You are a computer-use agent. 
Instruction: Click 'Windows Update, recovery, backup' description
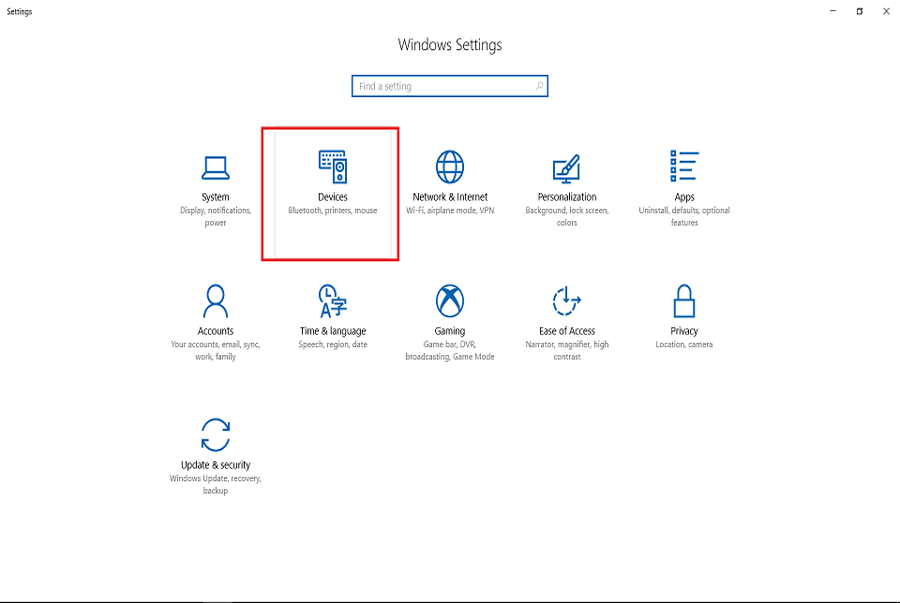click(215, 484)
